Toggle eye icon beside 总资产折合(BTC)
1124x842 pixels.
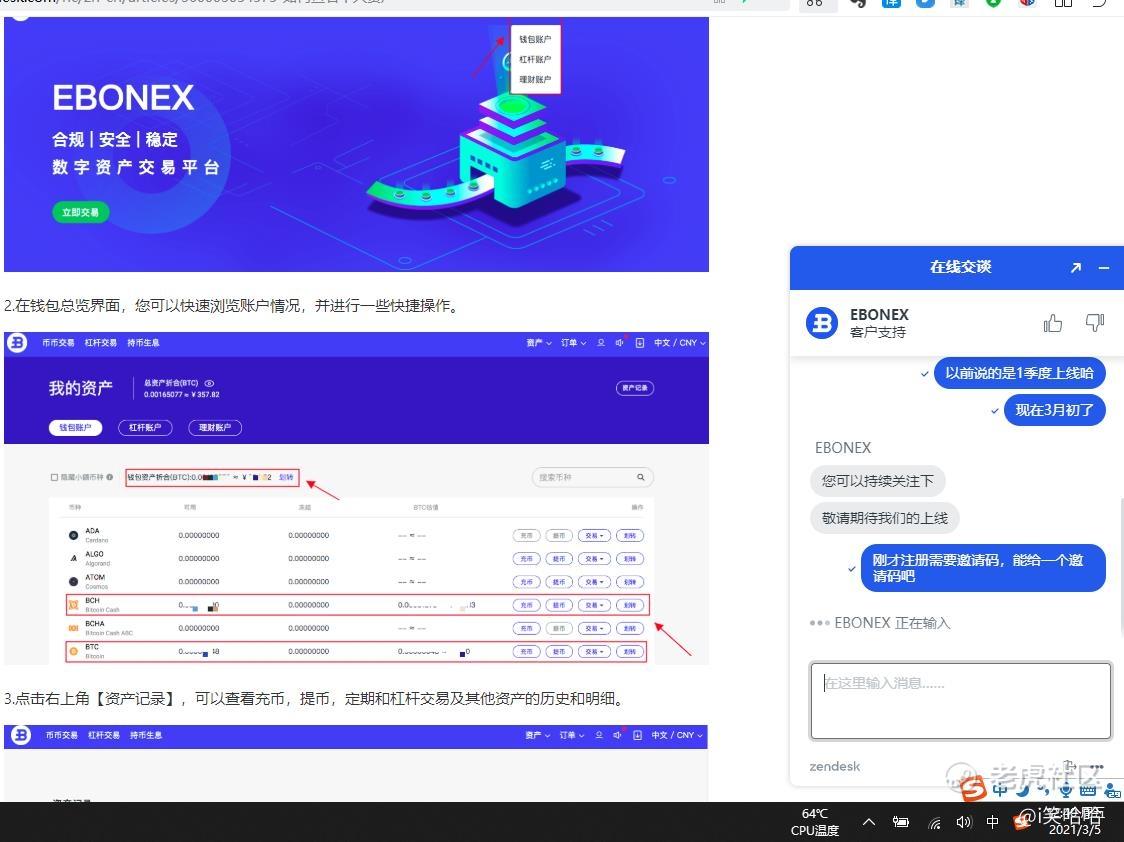tap(209, 383)
